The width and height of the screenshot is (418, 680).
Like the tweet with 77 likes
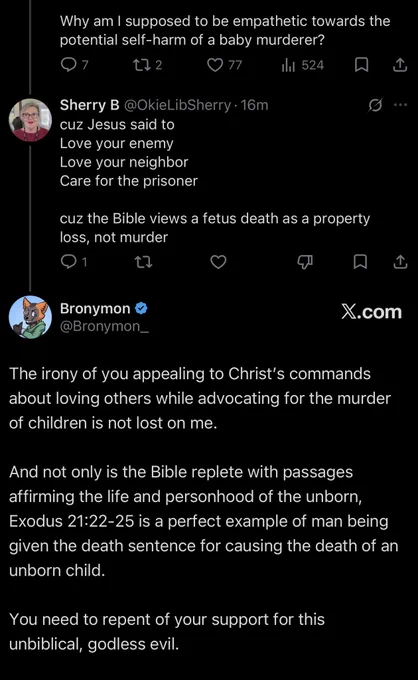tap(224, 65)
